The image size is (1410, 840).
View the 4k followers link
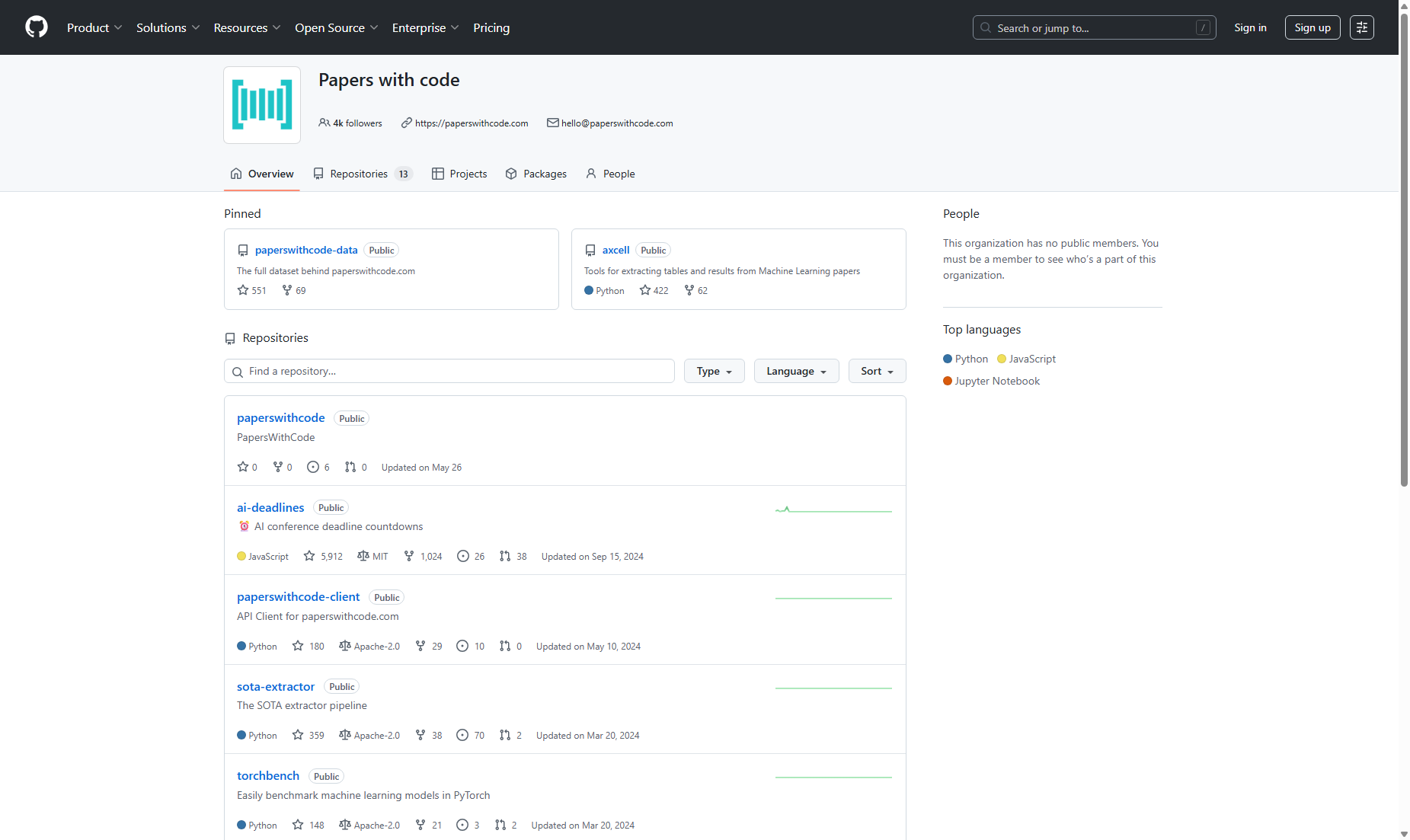point(350,123)
